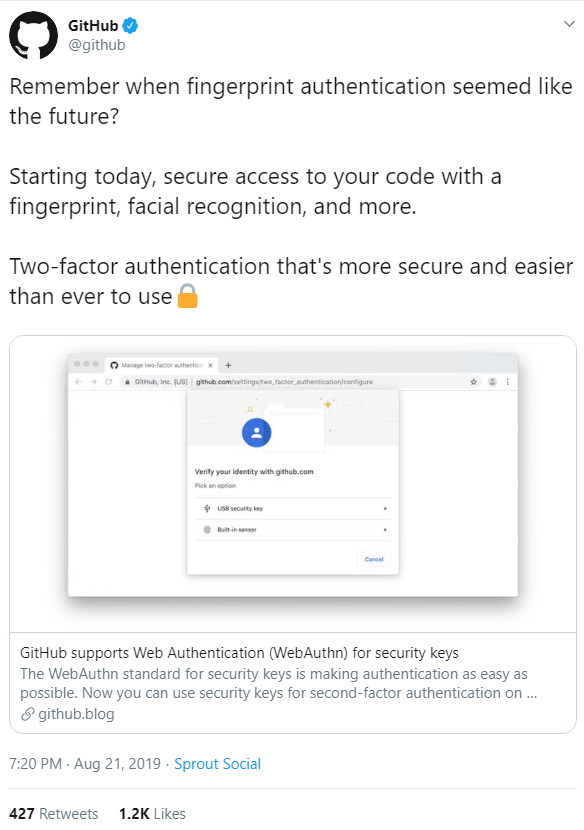View the 1.2K Likes list
The image size is (584, 830).
152,814
